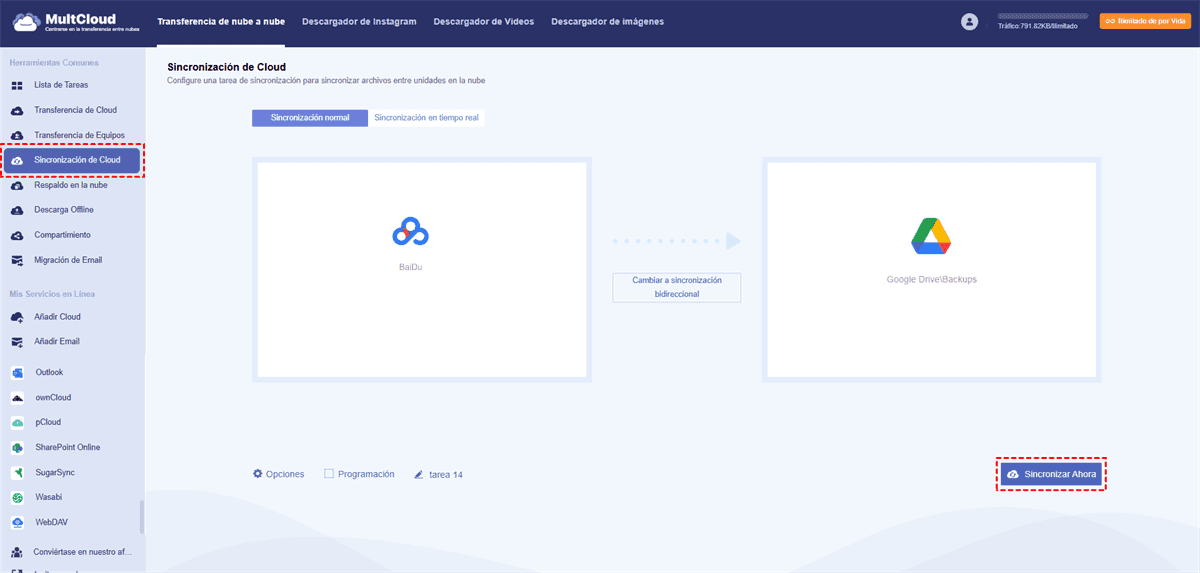Click the sidebar vertical scrollbar
This screenshot has width=1200, height=573.
tap(141, 517)
